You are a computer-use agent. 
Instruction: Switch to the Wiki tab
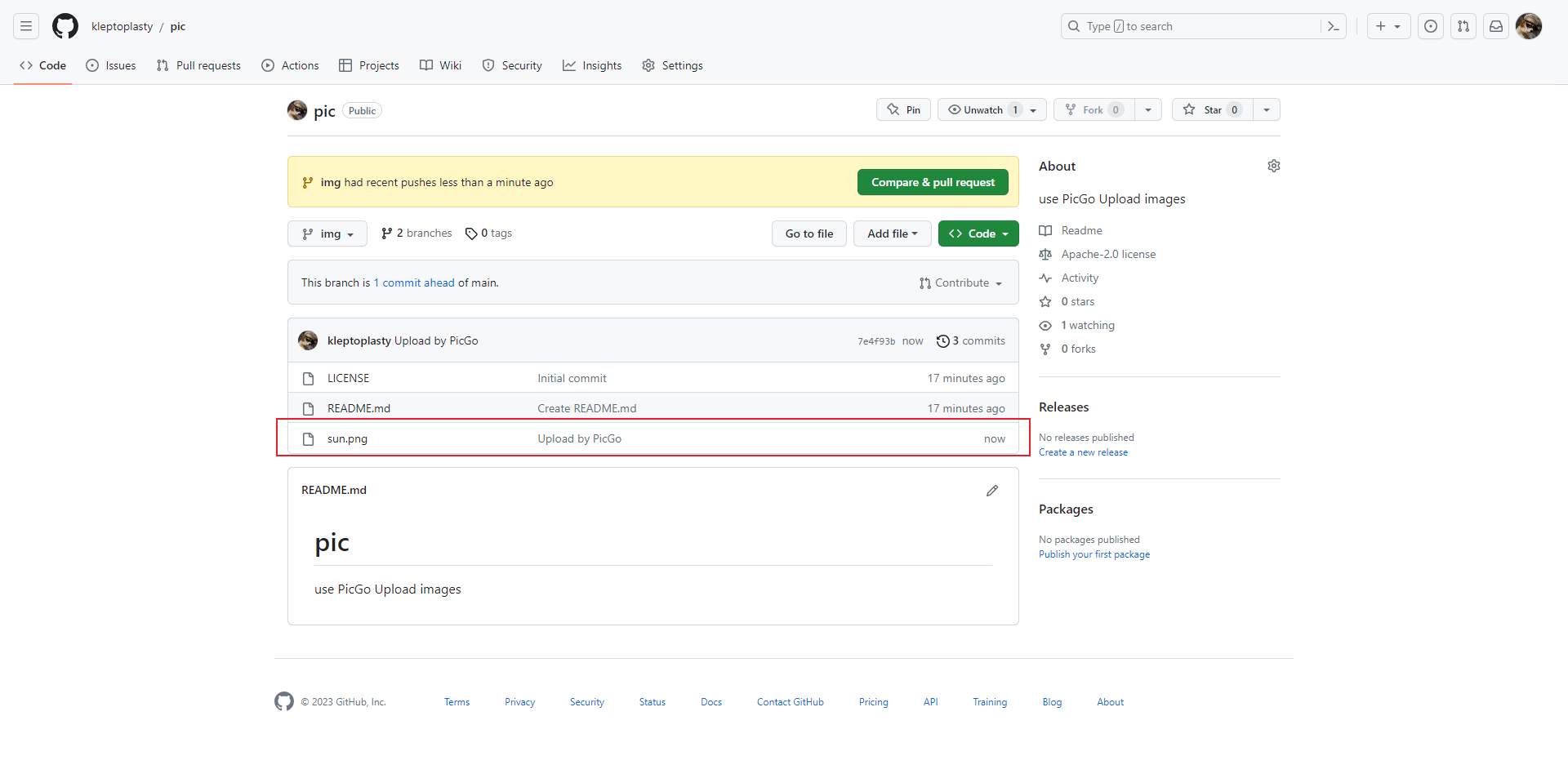click(441, 65)
